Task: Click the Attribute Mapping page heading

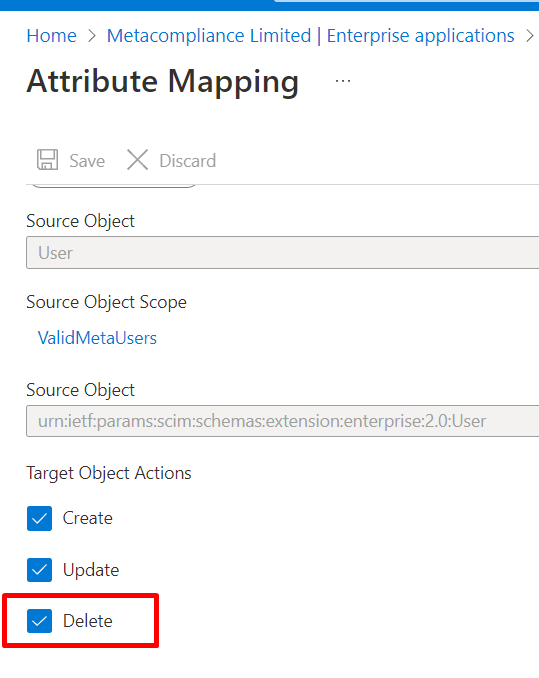Action: pyautogui.click(x=163, y=82)
